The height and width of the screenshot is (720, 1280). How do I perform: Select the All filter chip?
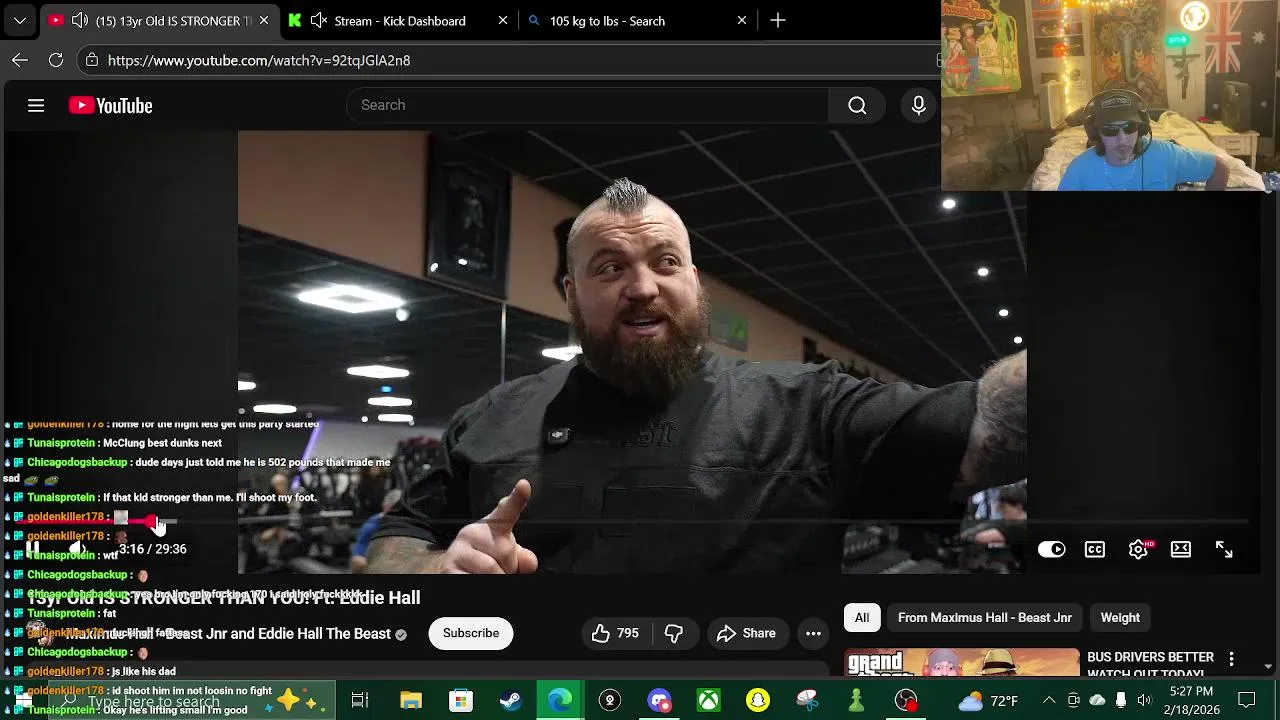pyautogui.click(x=862, y=618)
